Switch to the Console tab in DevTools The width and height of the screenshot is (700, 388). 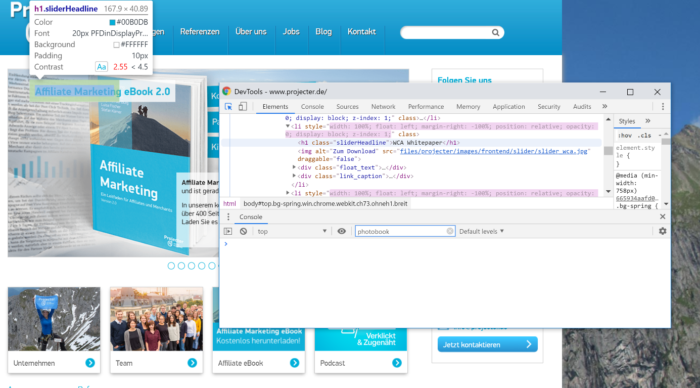312,107
